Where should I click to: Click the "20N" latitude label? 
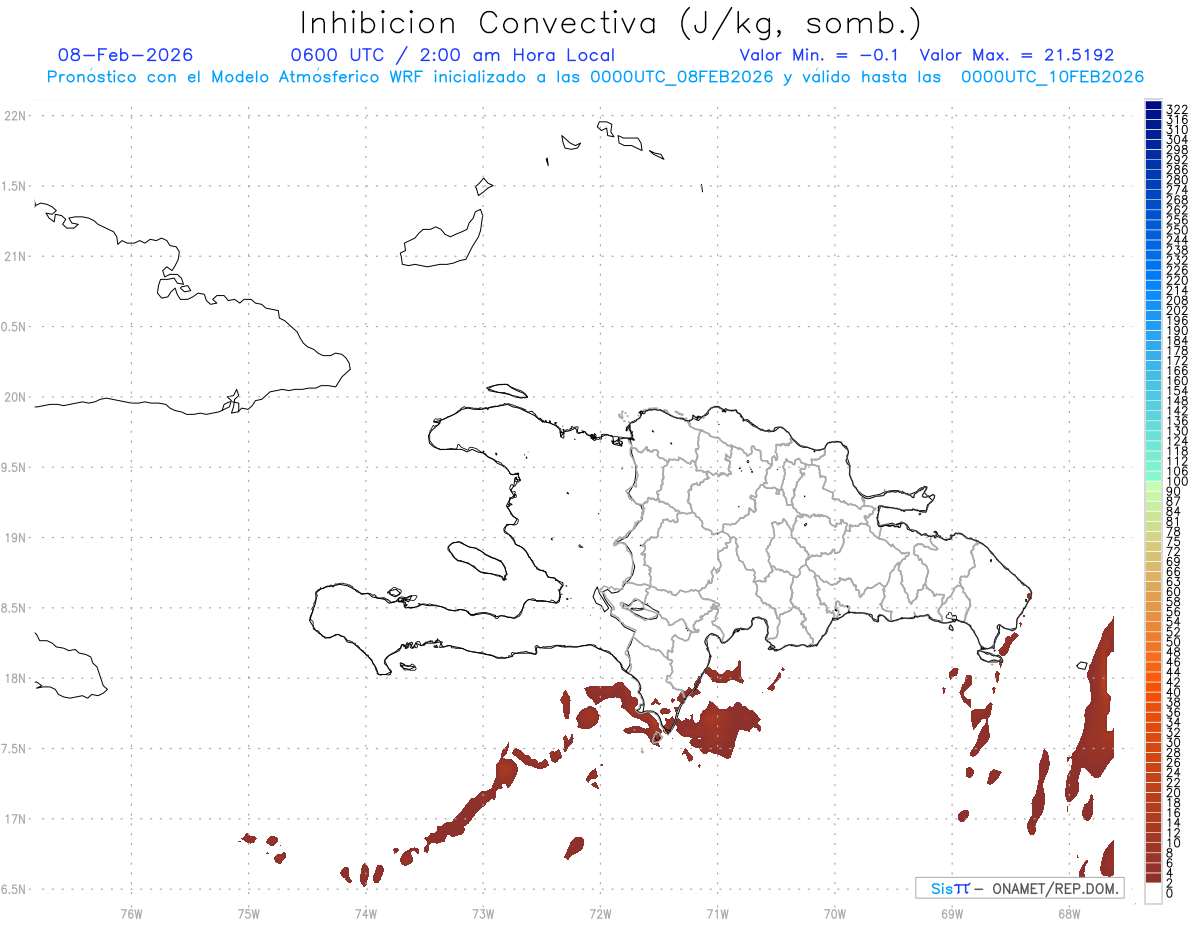click(15, 397)
